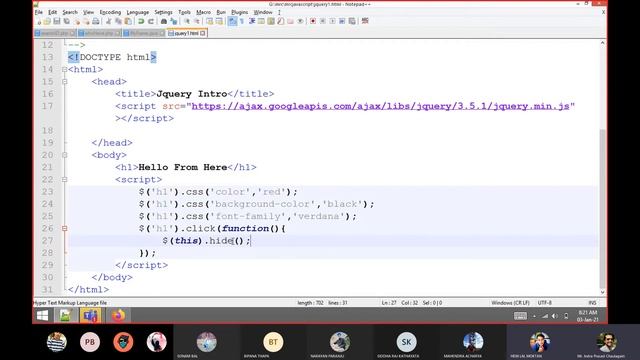
Task: Open the File menu
Action: (39, 12)
